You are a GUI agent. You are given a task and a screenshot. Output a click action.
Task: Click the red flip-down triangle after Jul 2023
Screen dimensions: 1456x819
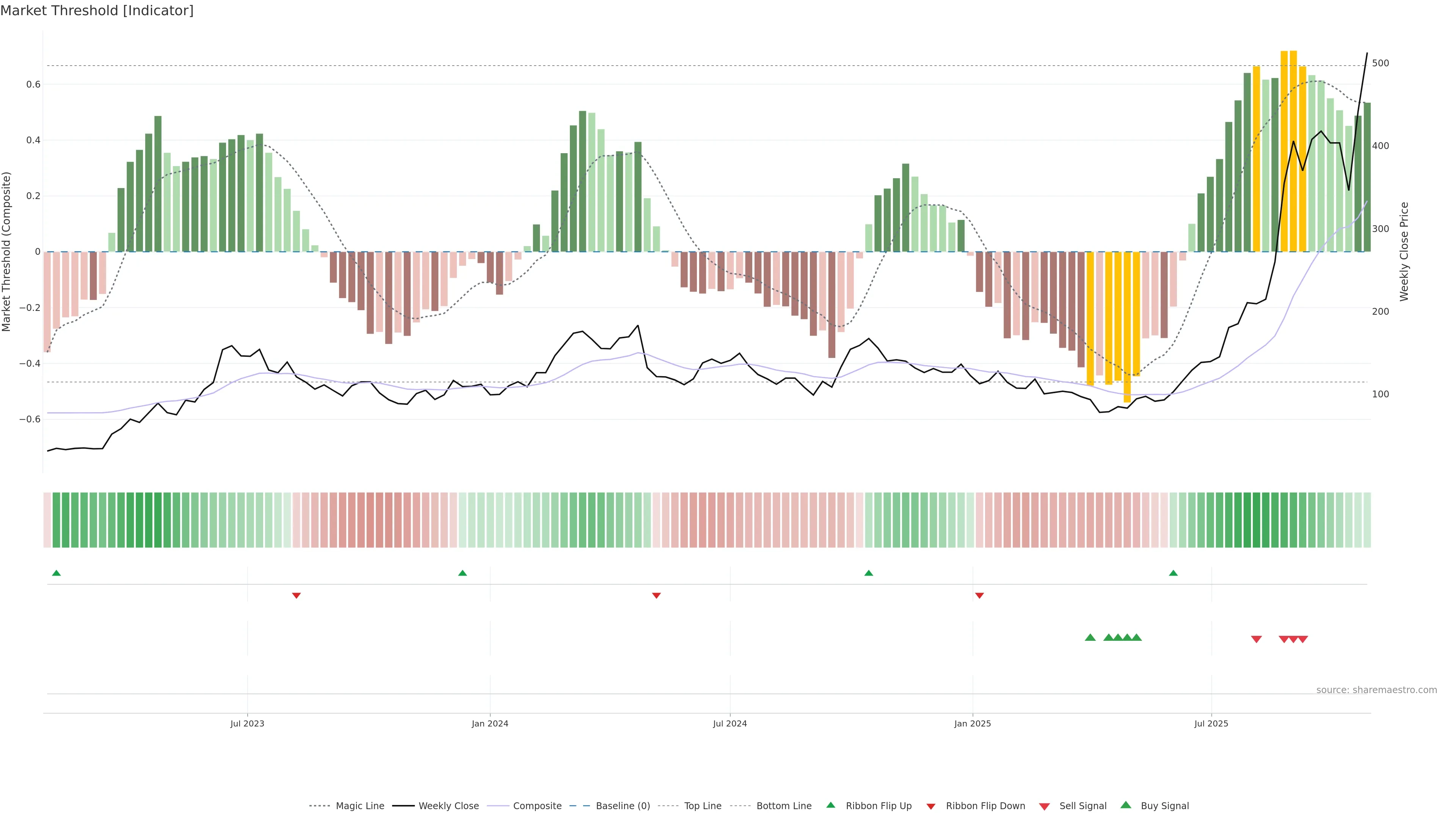(x=296, y=595)
